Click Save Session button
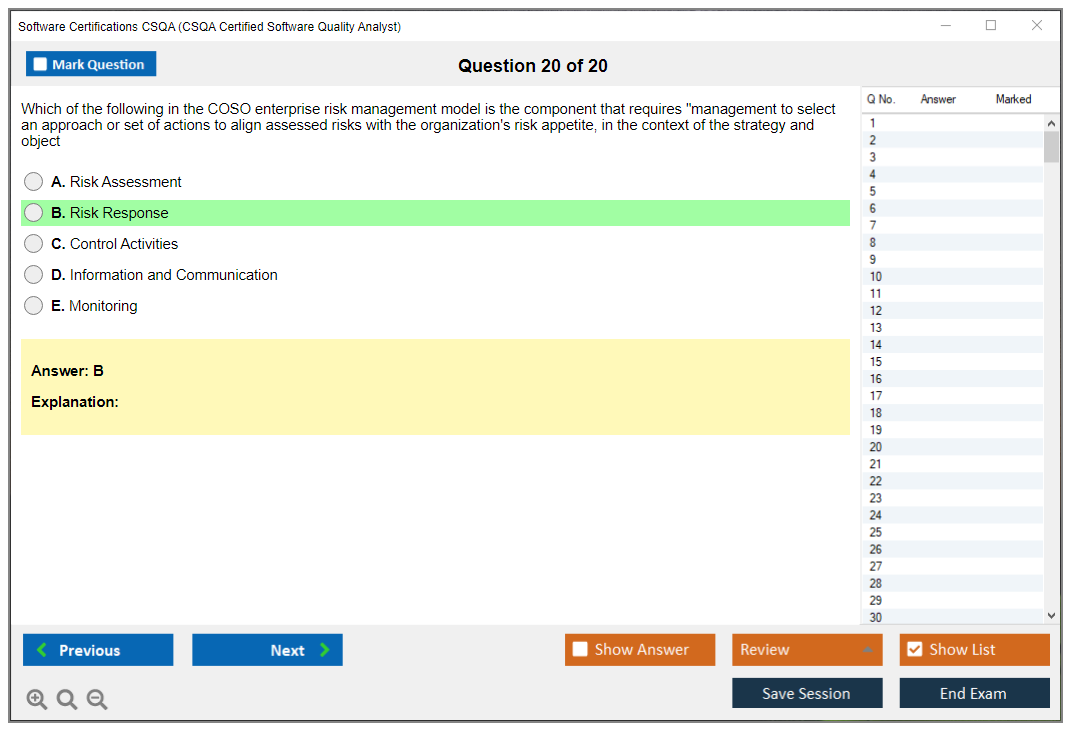 pos(806,693)
